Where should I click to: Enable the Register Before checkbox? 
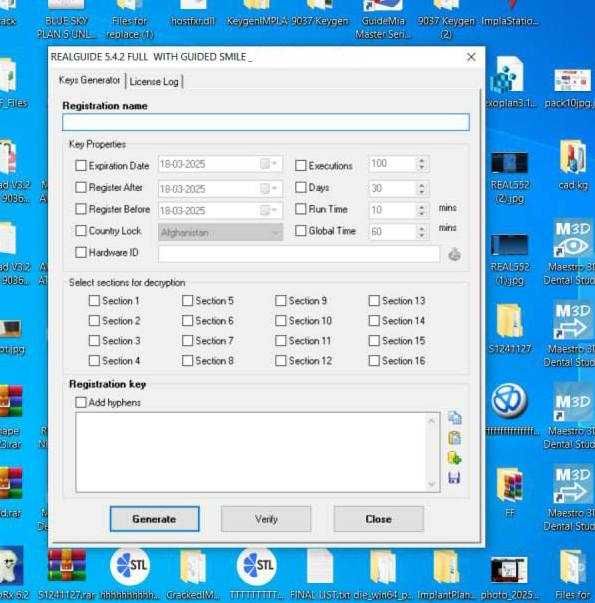click(81, 209)
